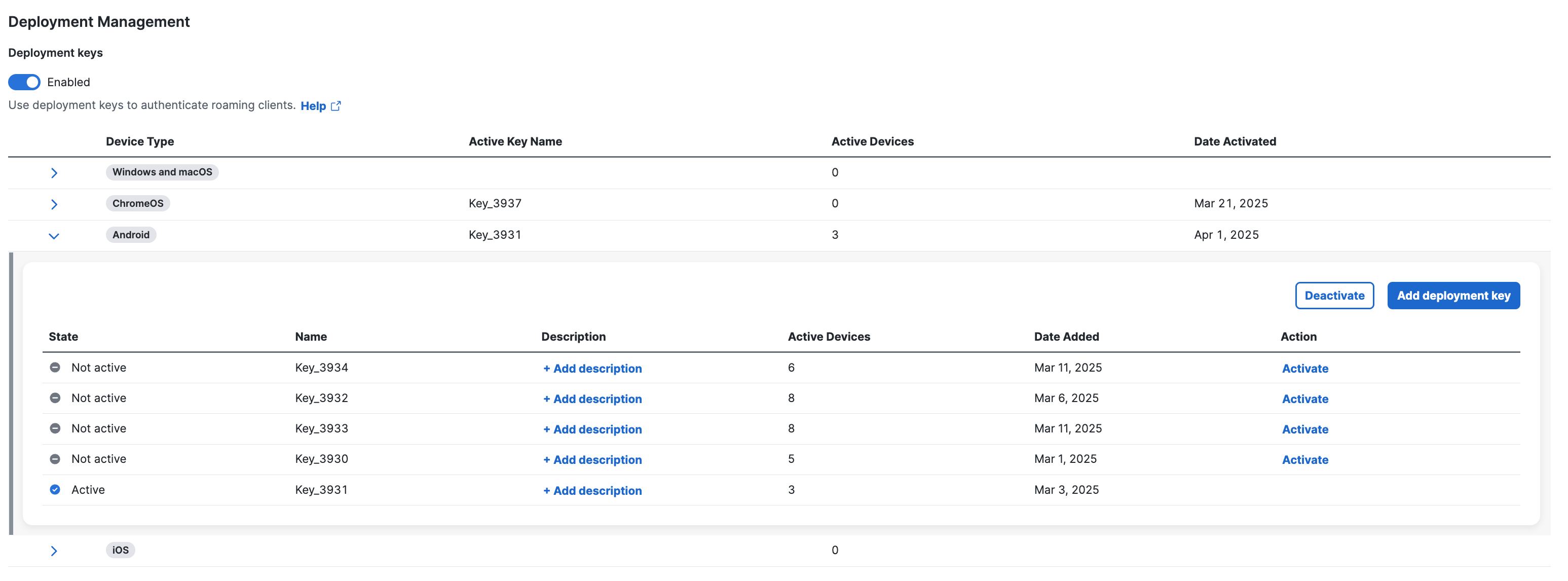Click the Not active icon for Key_3933
1568x581 pixels.
pyautogui.click(x=55, y=428)
